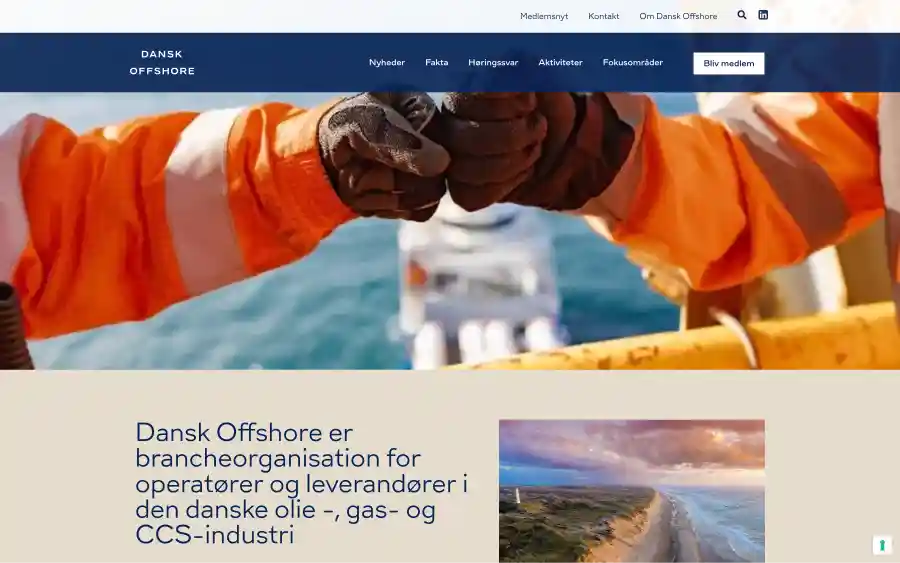The width and height of the screenshot is (900, 563).
Task: Open the LinkedIn icon link
Action: 763,15
